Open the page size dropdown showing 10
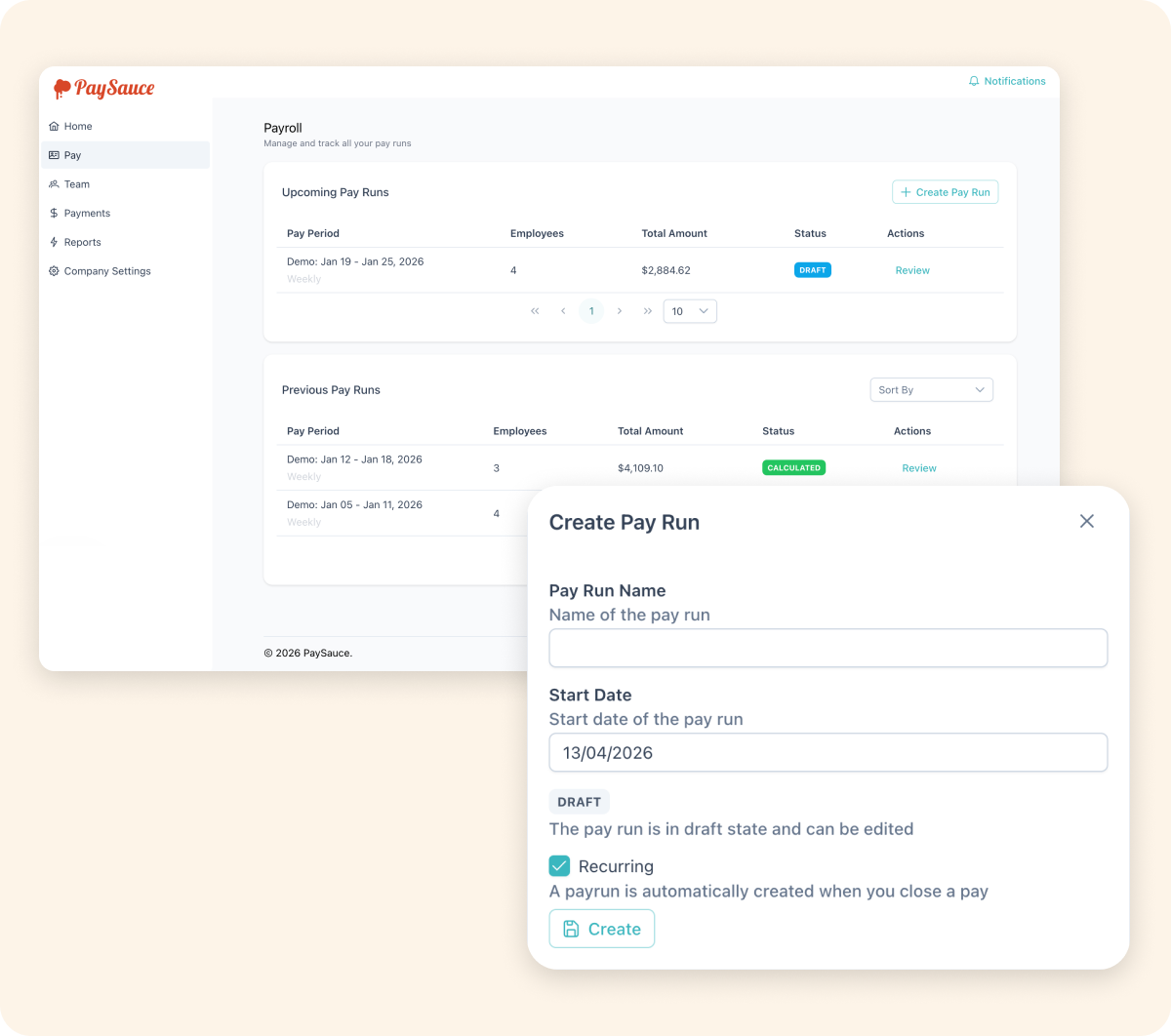This screenshot has height=1036, width=1171. point(690,311)
